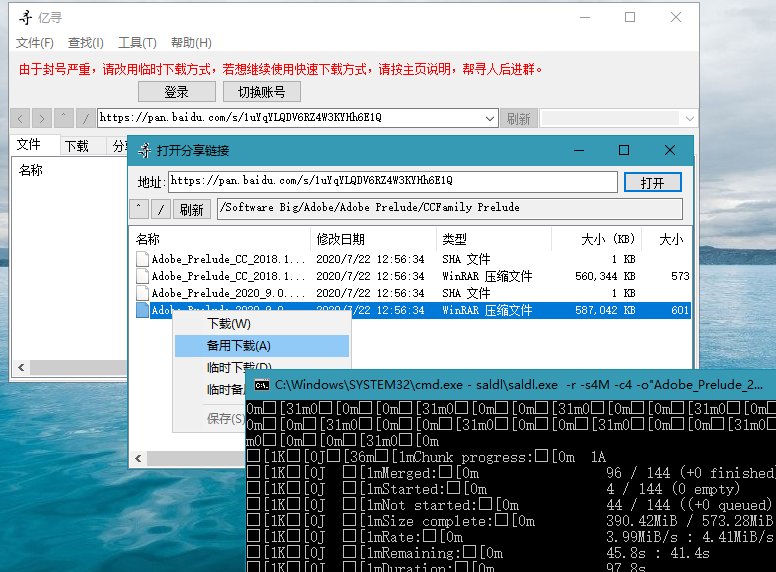Click the slash root button in share dialog

(x=161, y=209)
